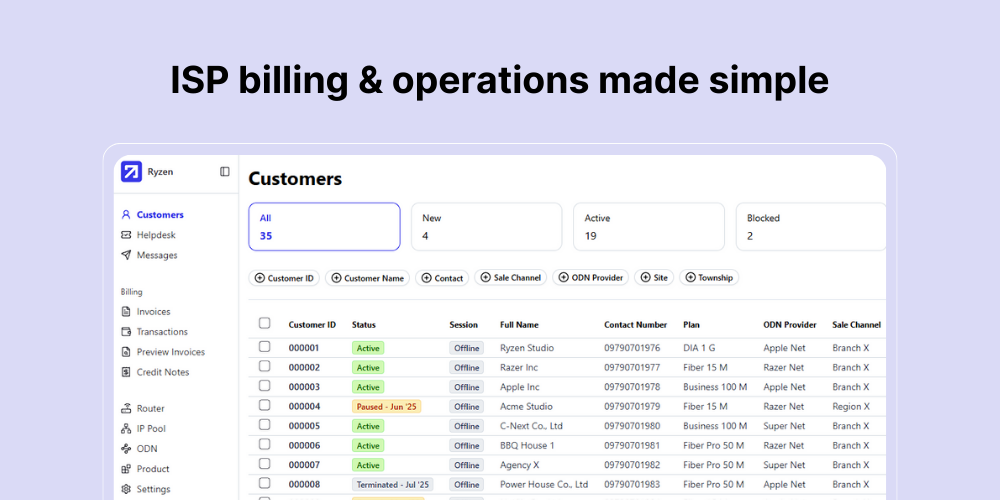This screenshot has width=1000, height=500.
Task: Tick the select-all checkbox in table header
Action: pos(265,323)
